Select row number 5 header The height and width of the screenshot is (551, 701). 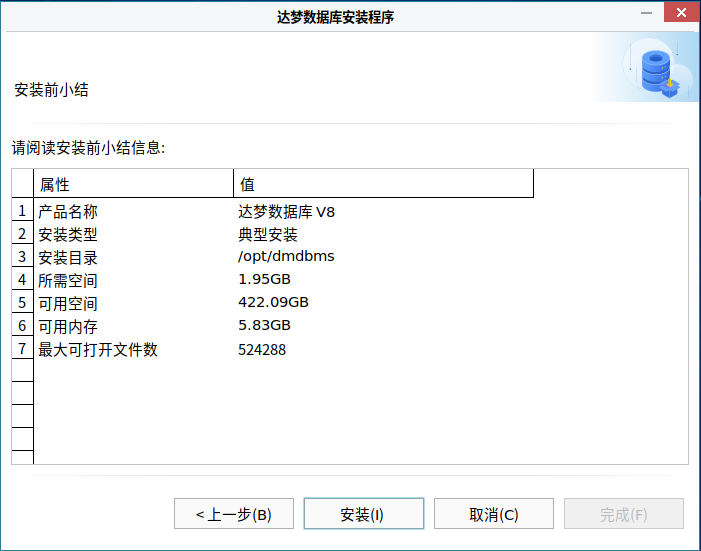(22, 303)
